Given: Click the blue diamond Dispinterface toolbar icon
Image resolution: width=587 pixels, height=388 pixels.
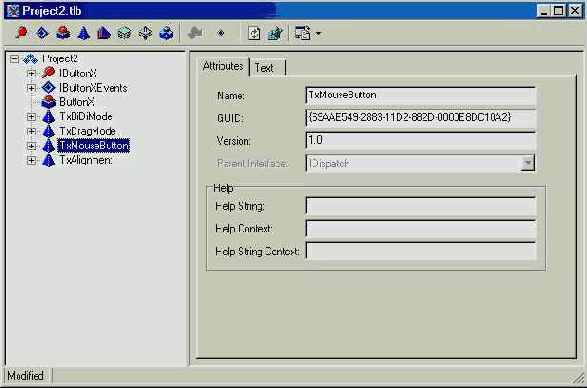Looking at the screenshot, I should click(x=42, y=33).
